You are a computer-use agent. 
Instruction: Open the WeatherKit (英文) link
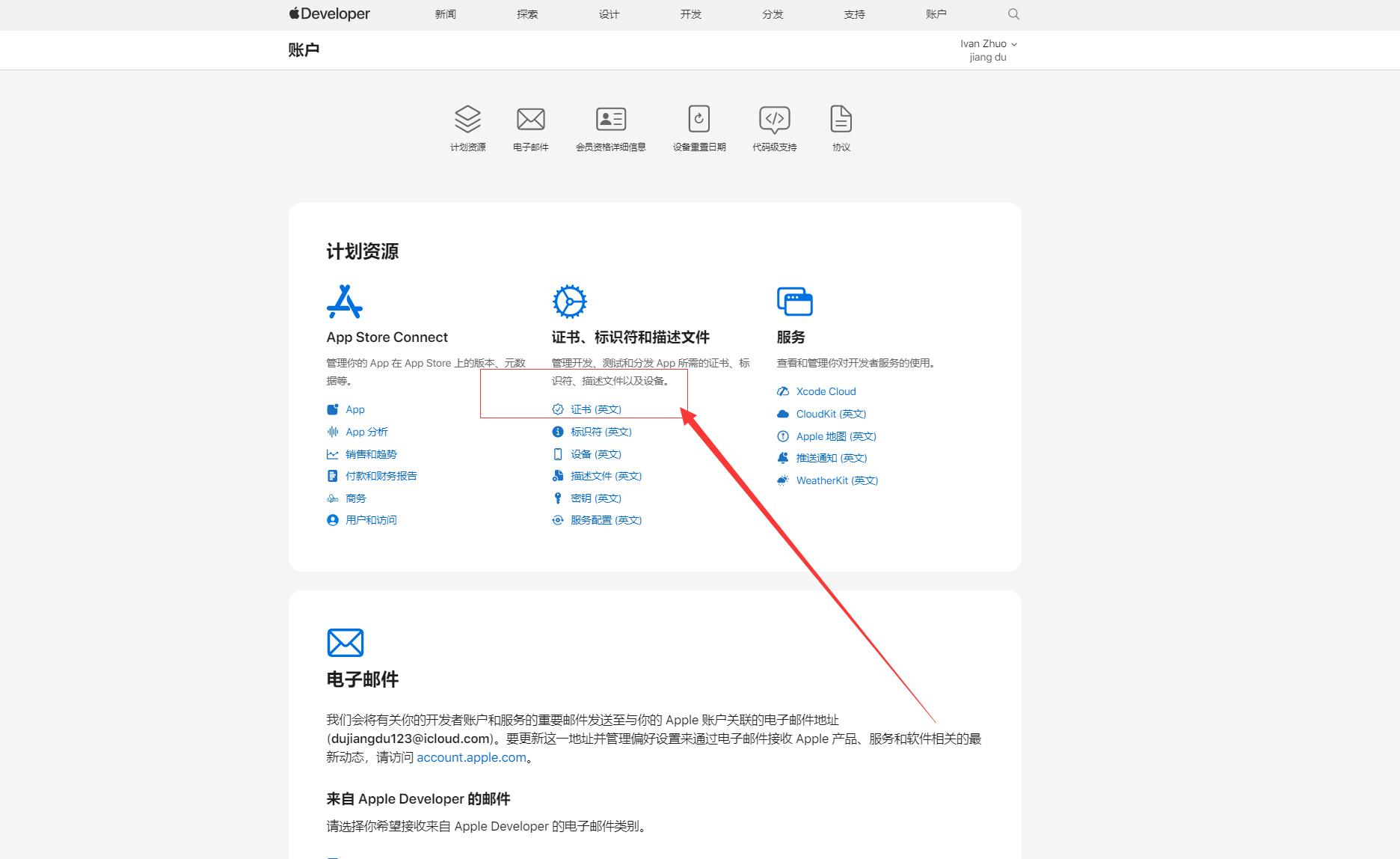pyautogui.click(x=837, y=480)
